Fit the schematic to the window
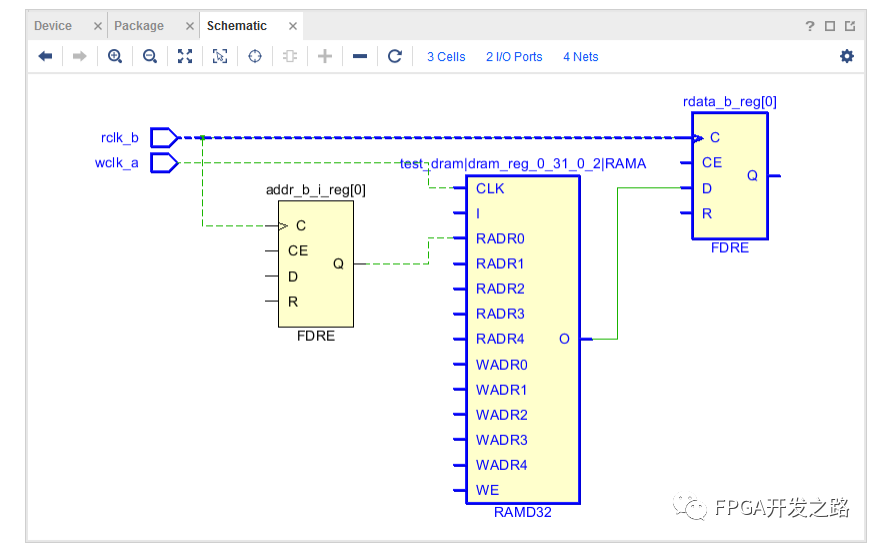The image size is (878, 546). (185, 57)
